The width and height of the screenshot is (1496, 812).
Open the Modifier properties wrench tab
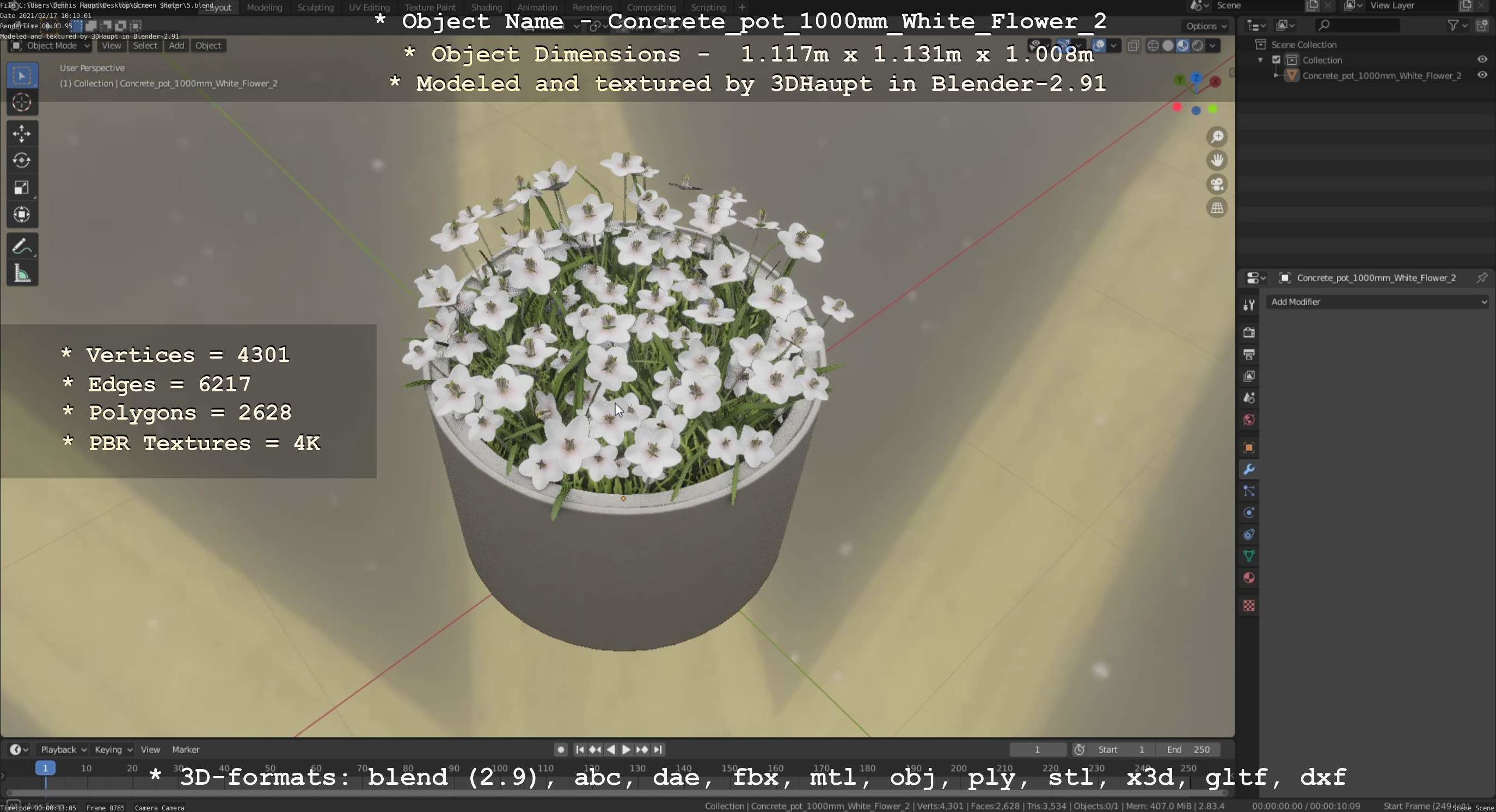[1249, 469]
